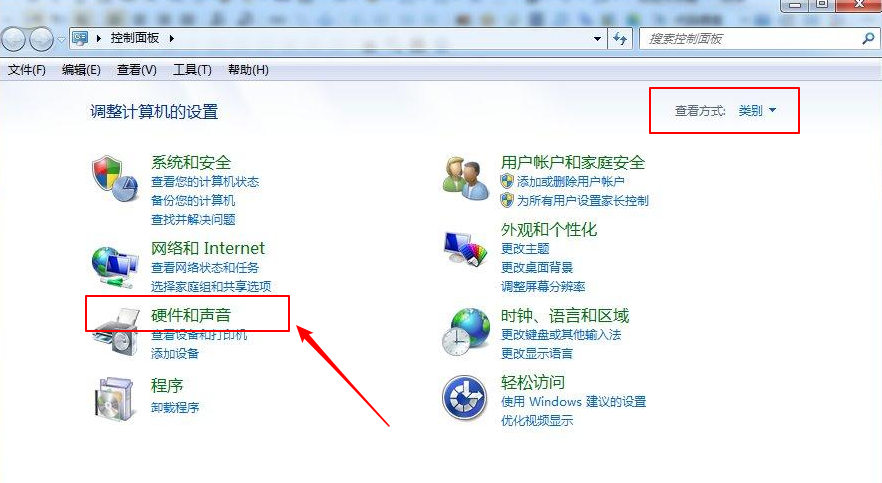Click in the 搜索控制面板 search field
The width and height of the screenshot is (882, 483).
(x=752, y=39)
